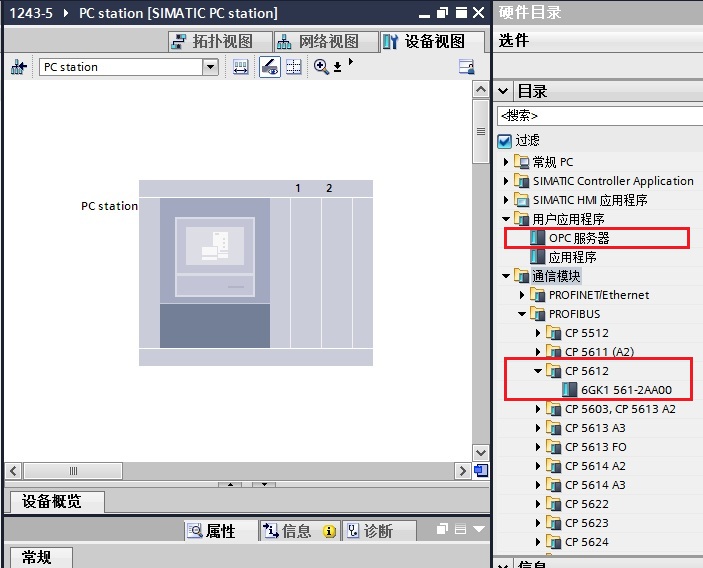Select the 应用程序 module item
Viewport: 703px width, 568px height.
pyautogui.click(x=572, y=257)
